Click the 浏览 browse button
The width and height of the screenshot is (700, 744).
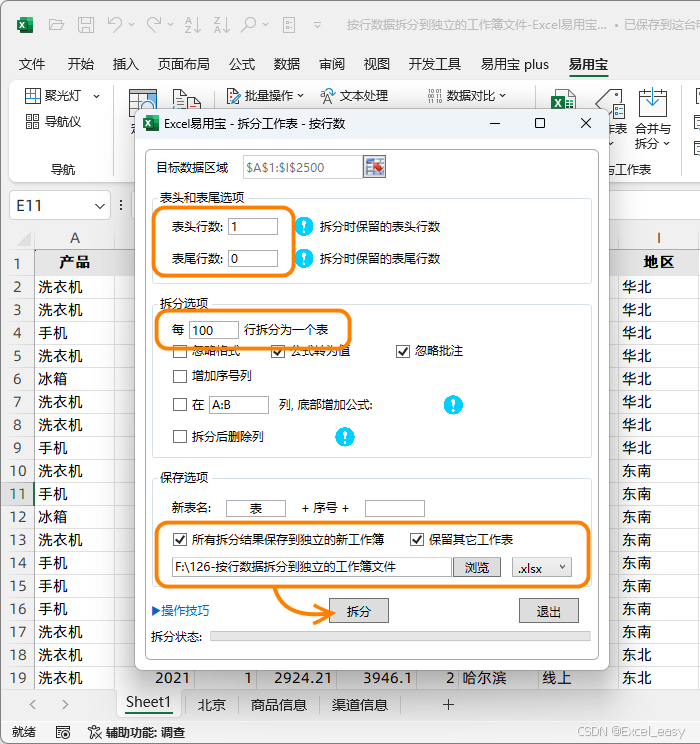[x=477, y=567]
